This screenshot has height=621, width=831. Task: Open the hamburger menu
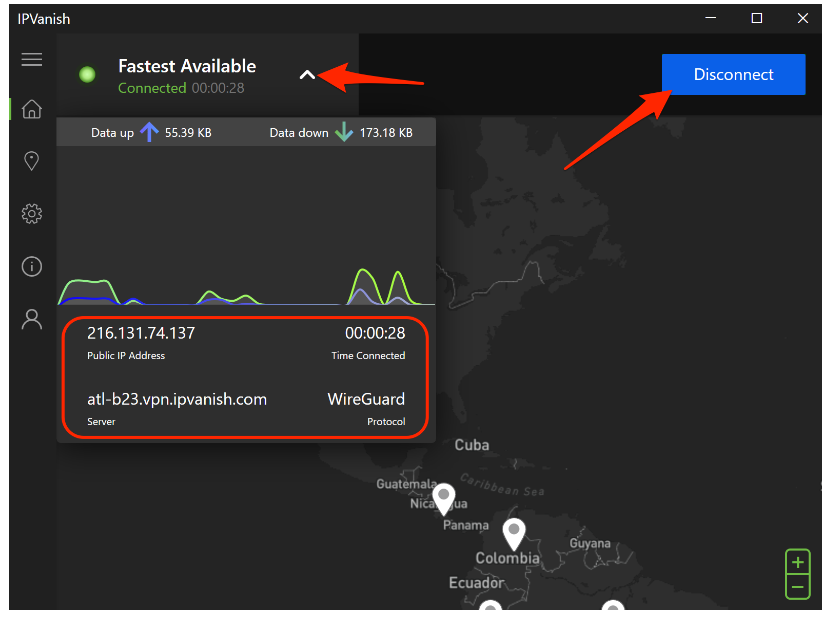tap(32, 59)
